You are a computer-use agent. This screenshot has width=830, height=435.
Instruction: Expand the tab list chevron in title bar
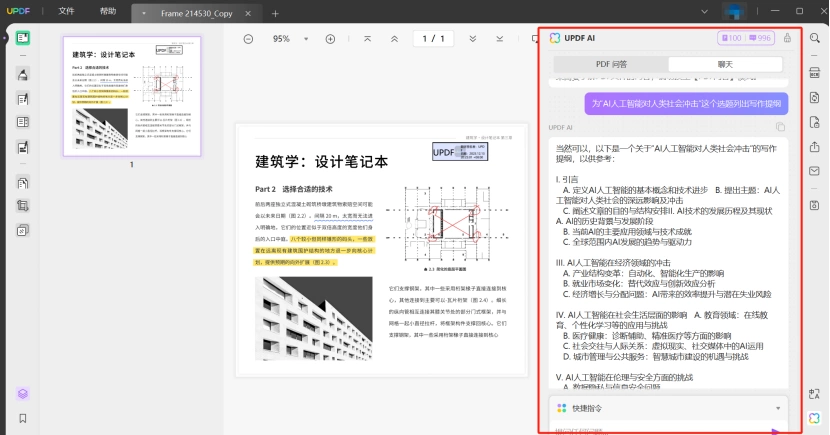click(x=704, y=12)
